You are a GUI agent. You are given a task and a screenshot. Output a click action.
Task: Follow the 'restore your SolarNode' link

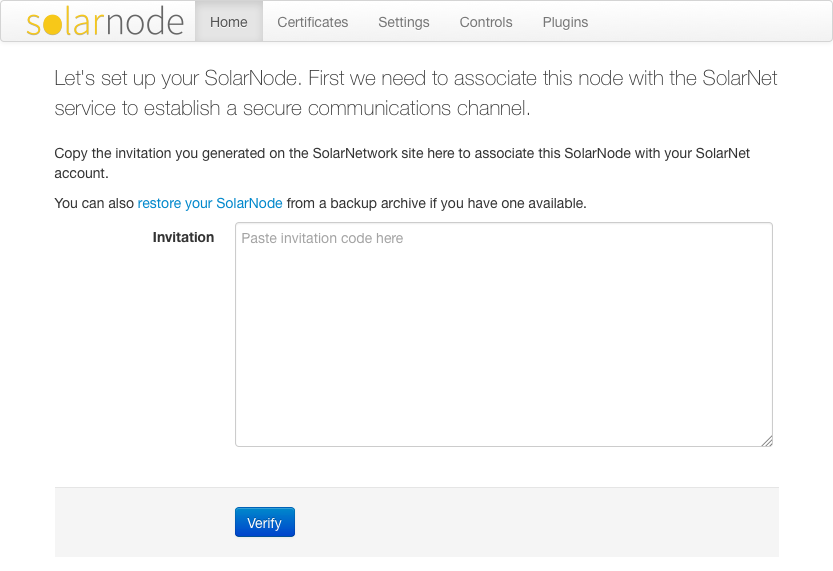(x=210, y=203)
